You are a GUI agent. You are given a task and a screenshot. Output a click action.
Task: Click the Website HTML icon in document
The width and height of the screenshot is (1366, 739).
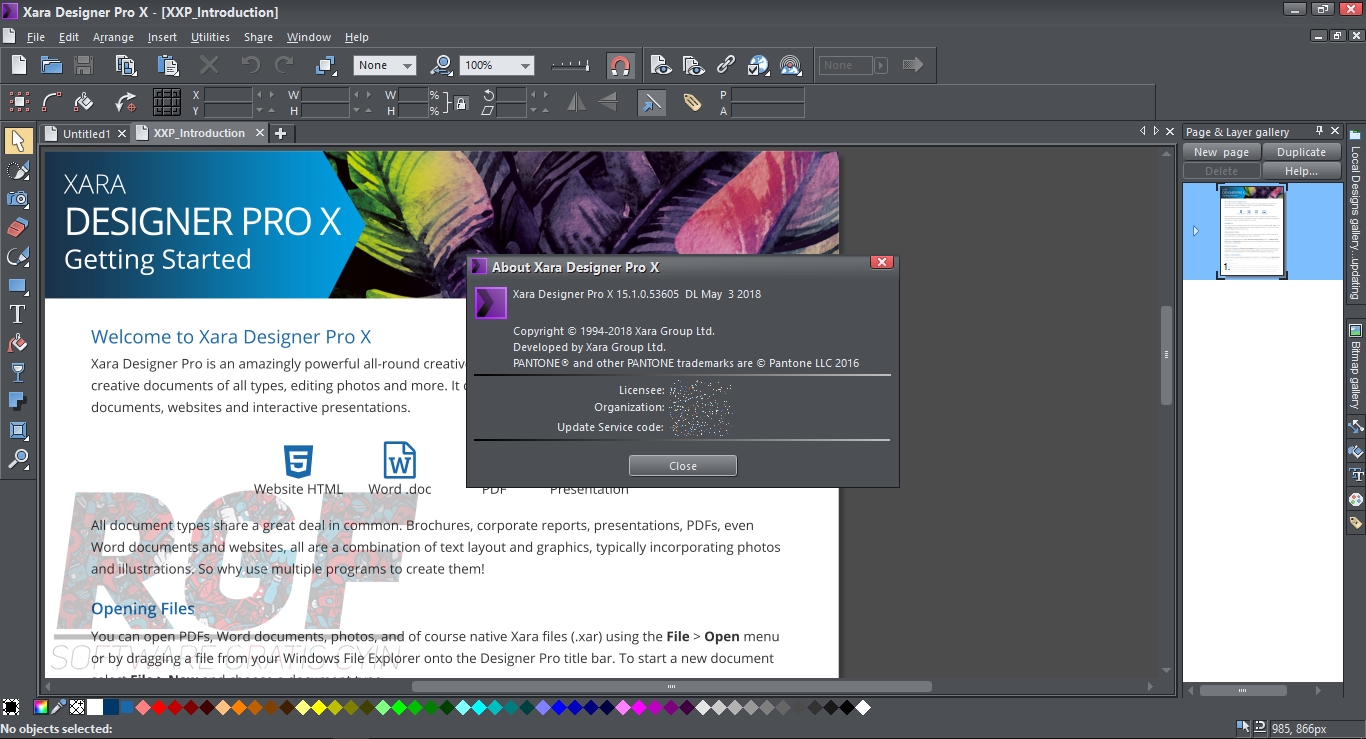[298, 462]
